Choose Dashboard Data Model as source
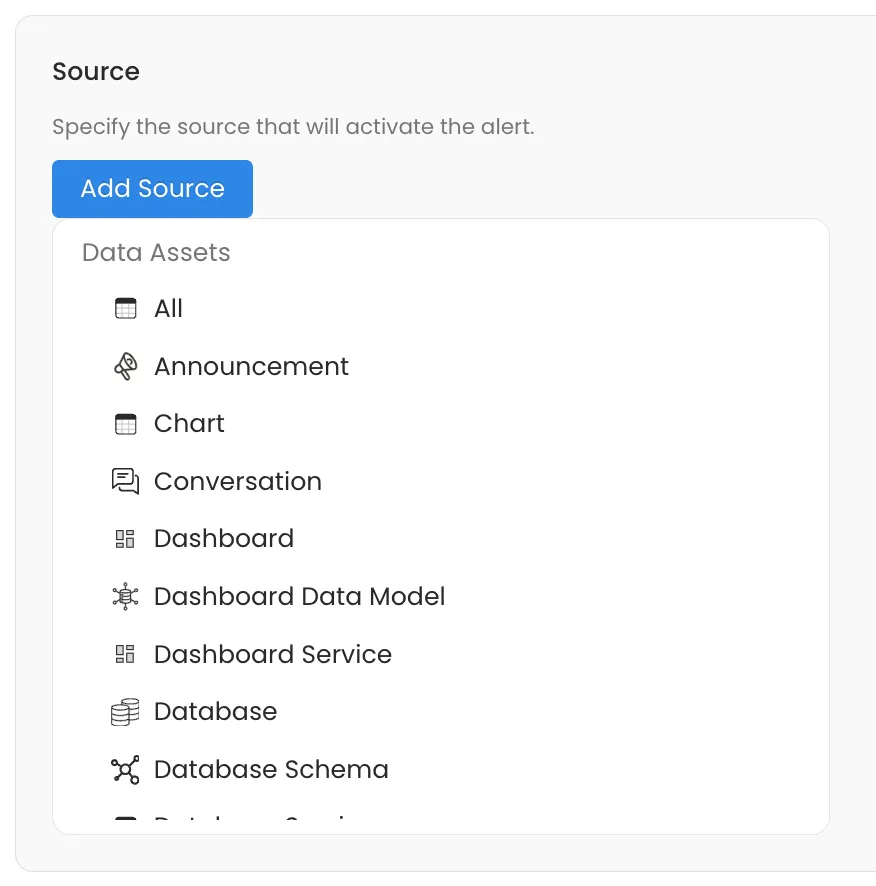The height and width of the screenshot is (886, 876). pyautogui.click(x=299, y=596)
